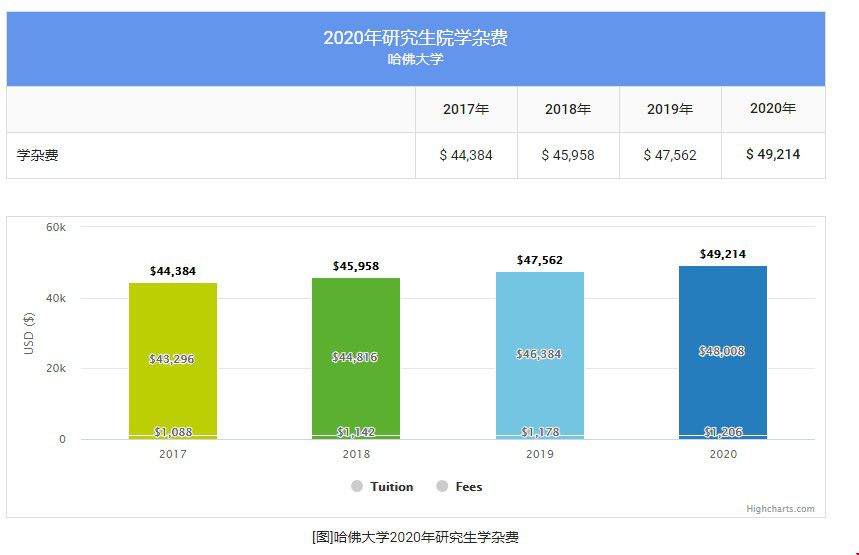Click the 学杂费 row label
The image size is (859, 555).
[x=37, y=155]
